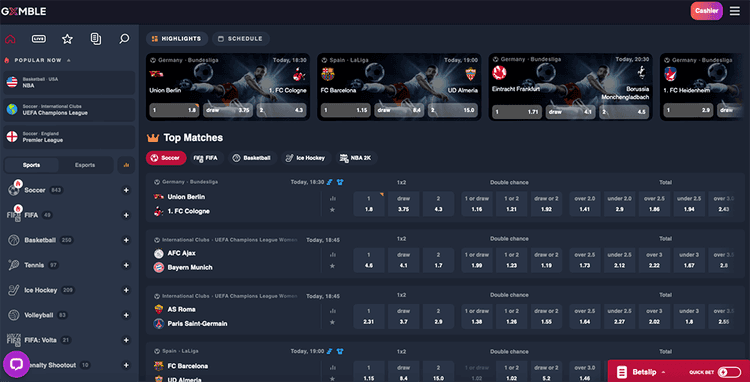
Task: Open the hamburger main menu
Action: (x=735, y=11)
